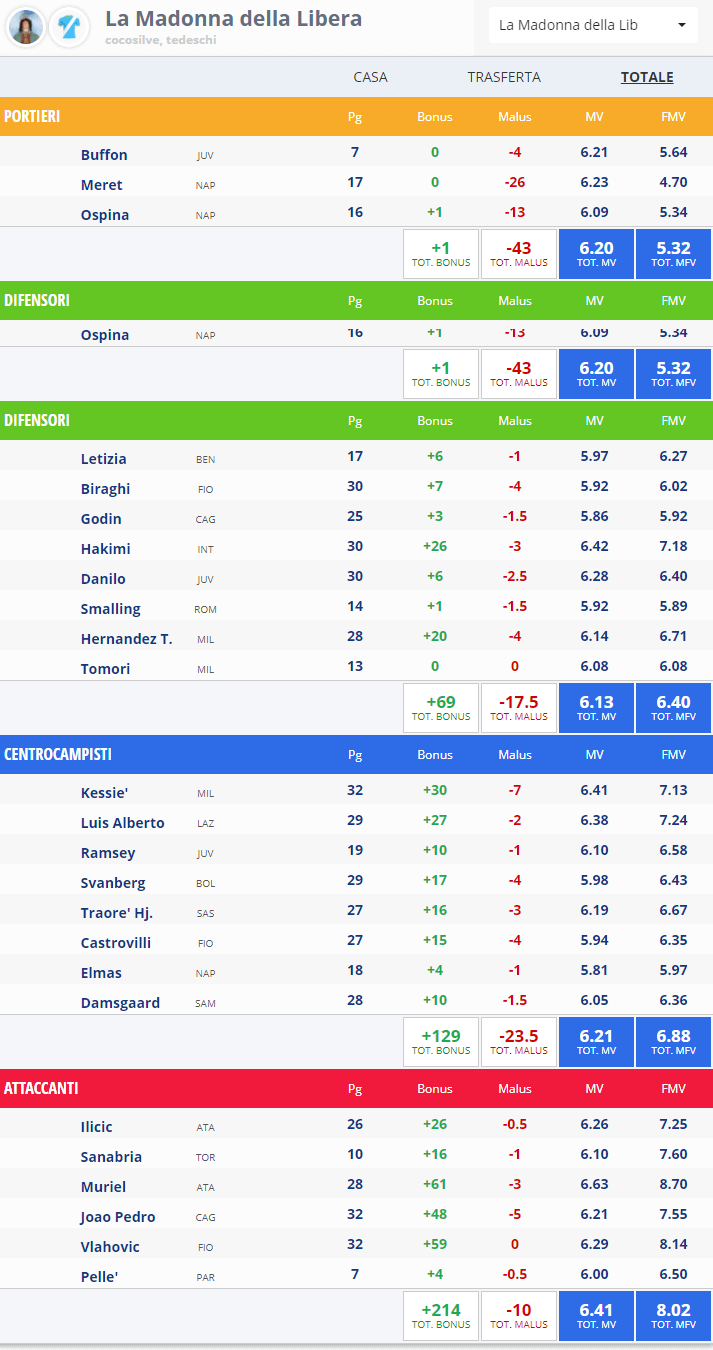Image resolution: width=713 pixels, height=1350 pixels.
Task: Click Luis Alberto's name
Action: click(x=122, y=822)
